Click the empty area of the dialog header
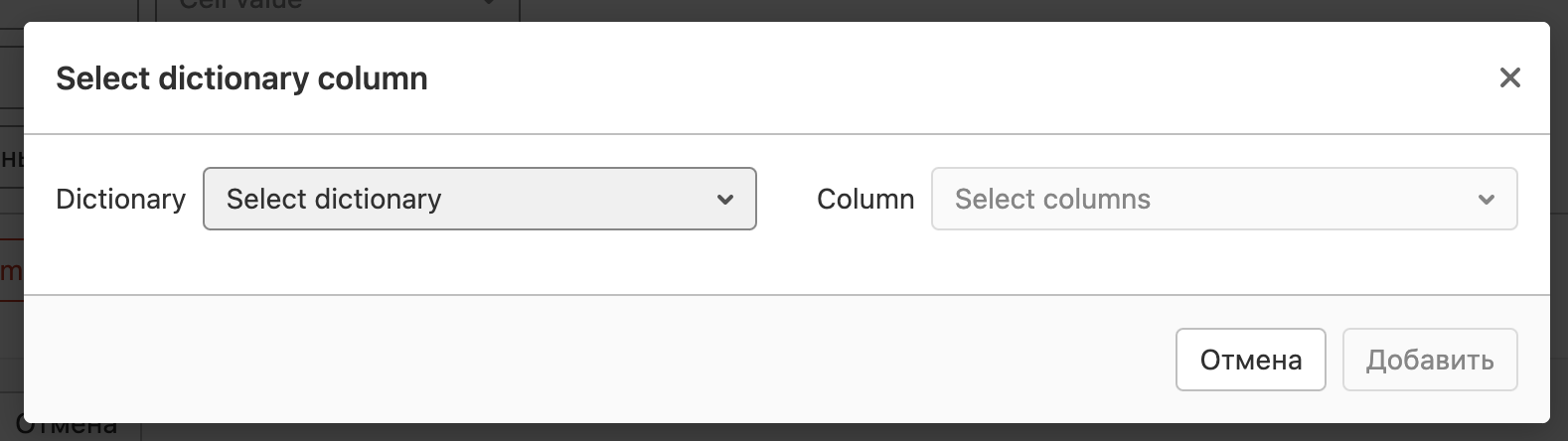1568x441 pixels. tap(944, 78)
